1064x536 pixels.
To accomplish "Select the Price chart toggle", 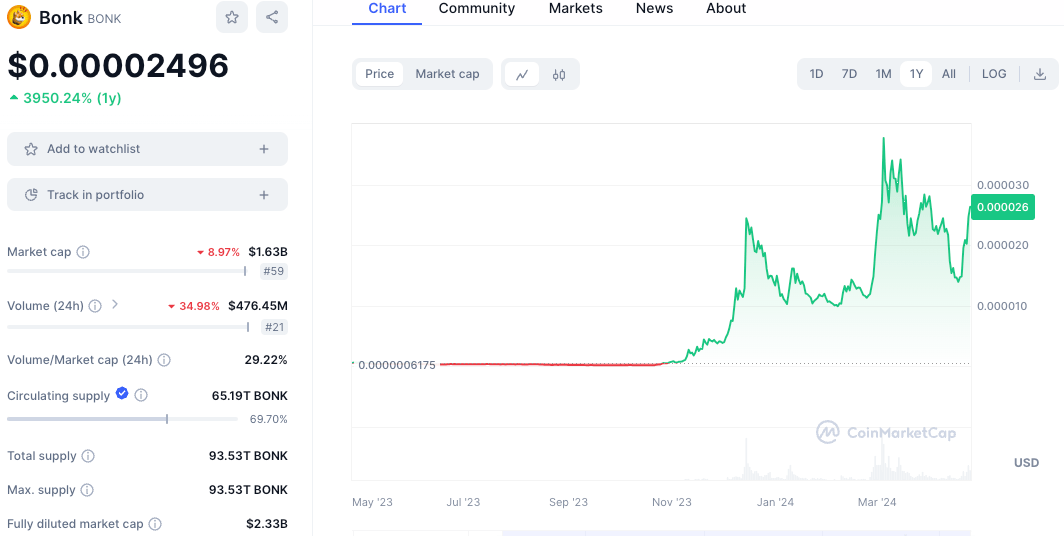I will coord(379,74).
